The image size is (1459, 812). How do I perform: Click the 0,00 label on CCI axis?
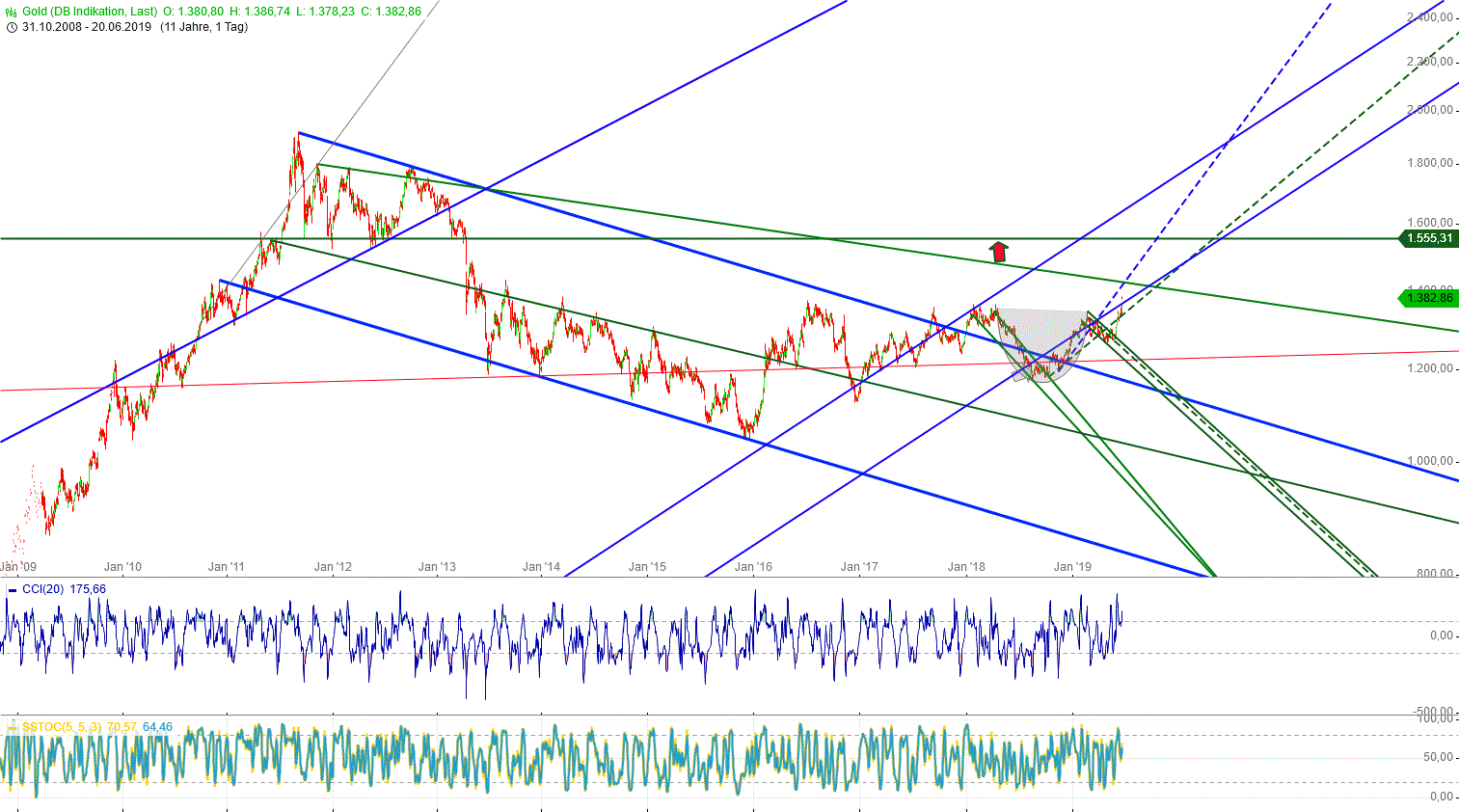coord(1443,636)
